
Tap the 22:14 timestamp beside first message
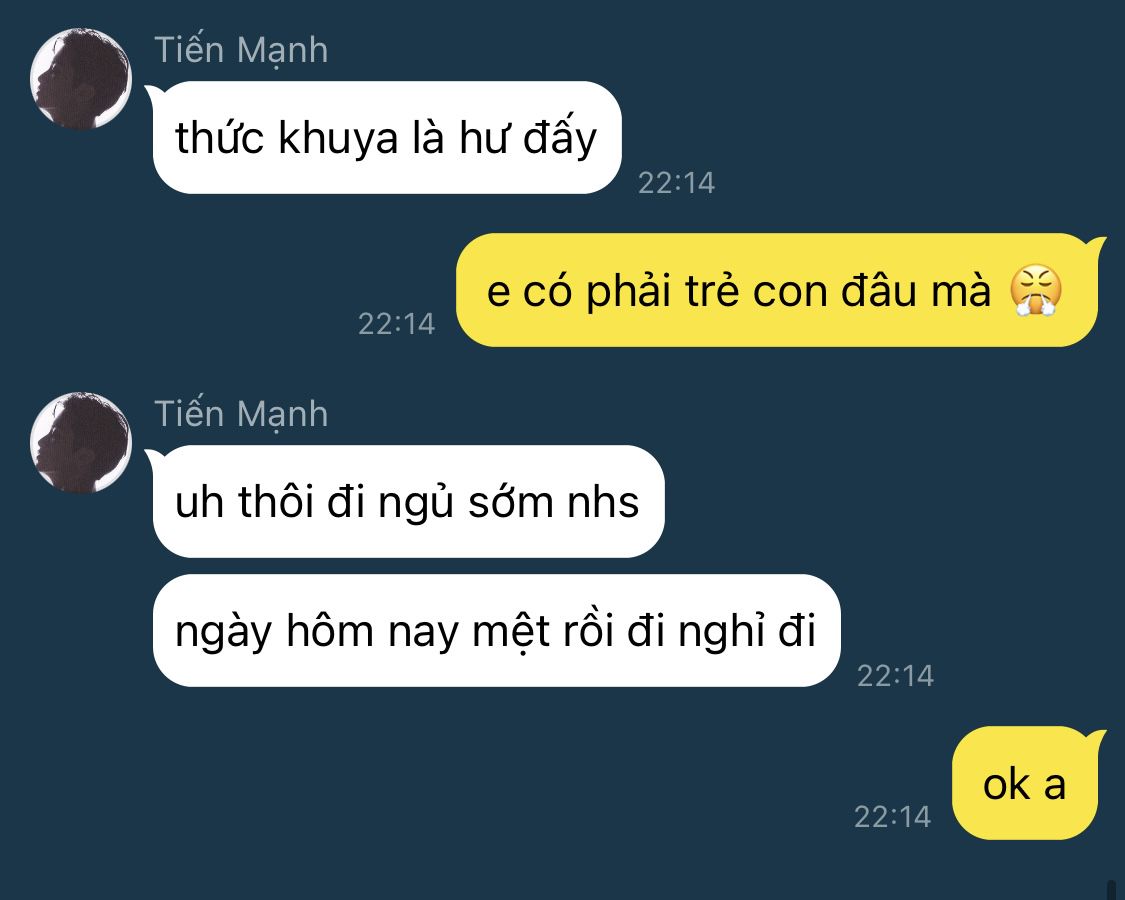(x=677, y=184)
